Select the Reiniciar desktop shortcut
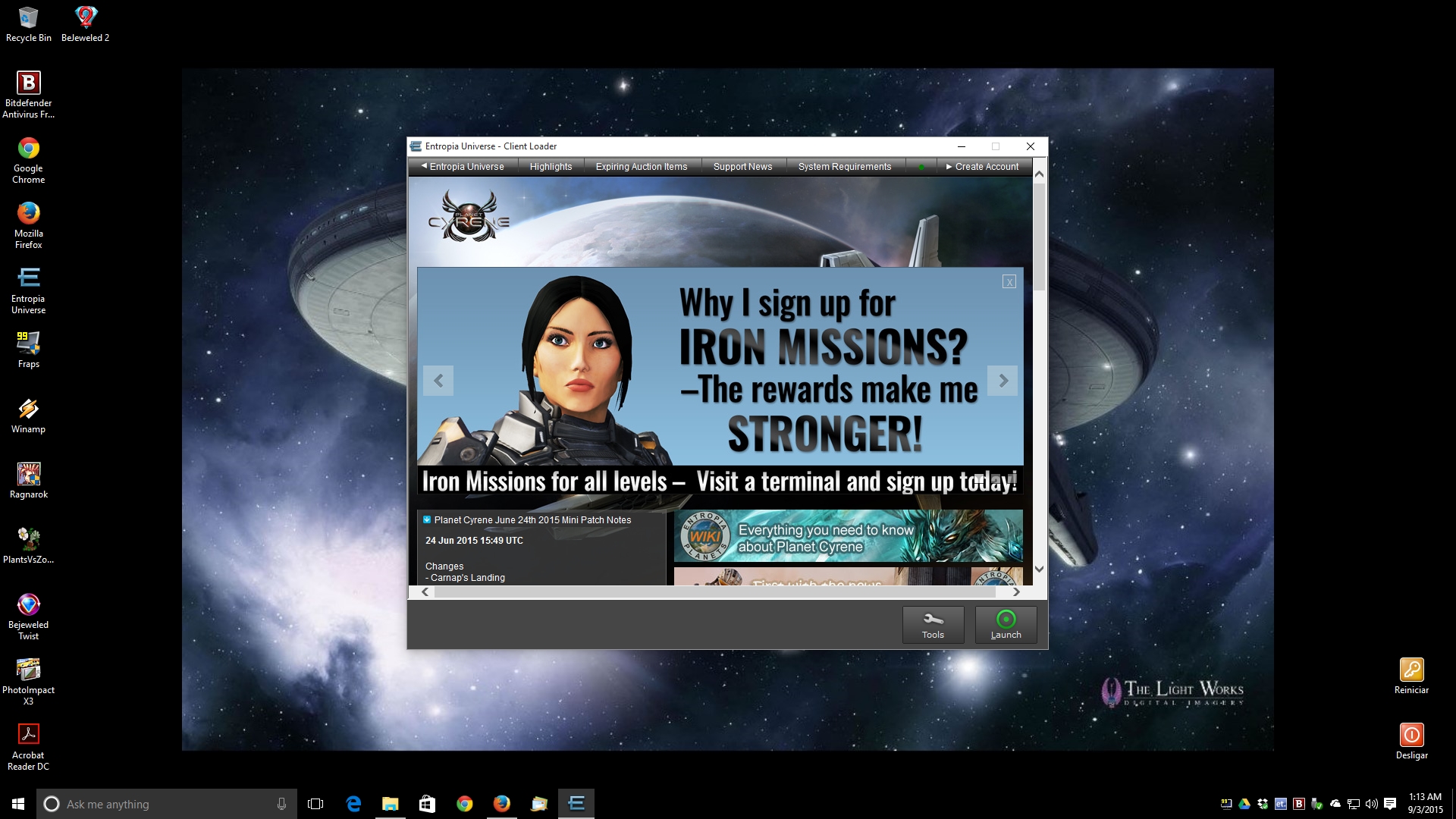This screenshot has width=1456, height=819. click(x=1411, y=676)
